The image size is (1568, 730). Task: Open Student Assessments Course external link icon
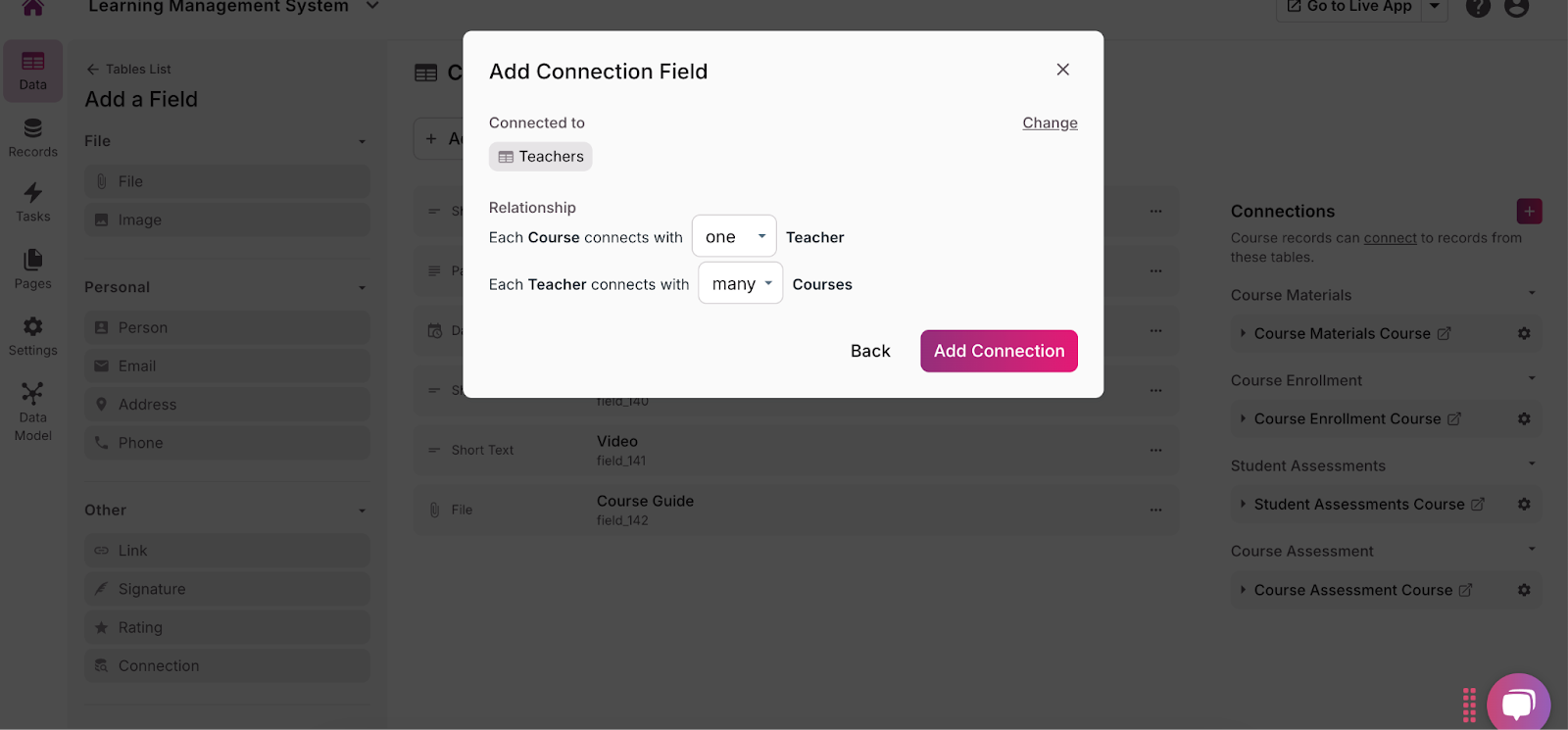[1478, 504]
